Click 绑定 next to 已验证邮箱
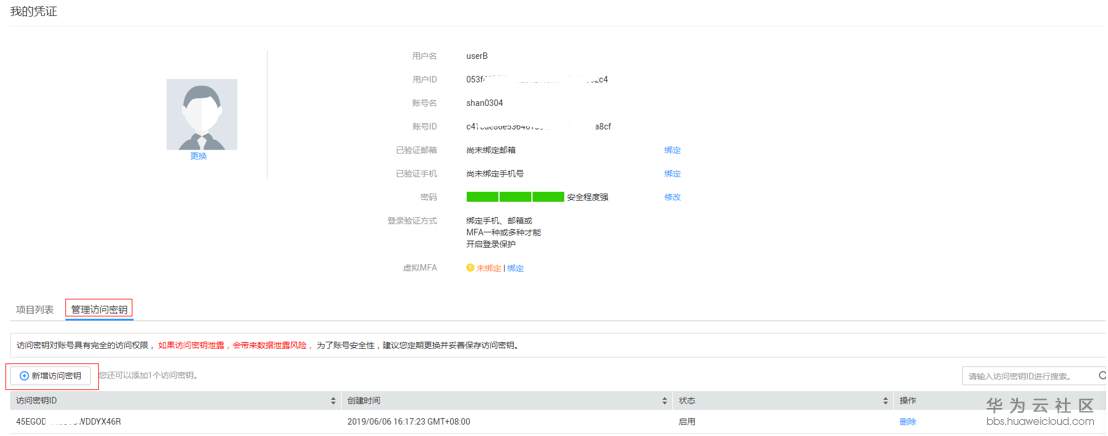This screenshot has width=1108, height=436. point(672,150)
